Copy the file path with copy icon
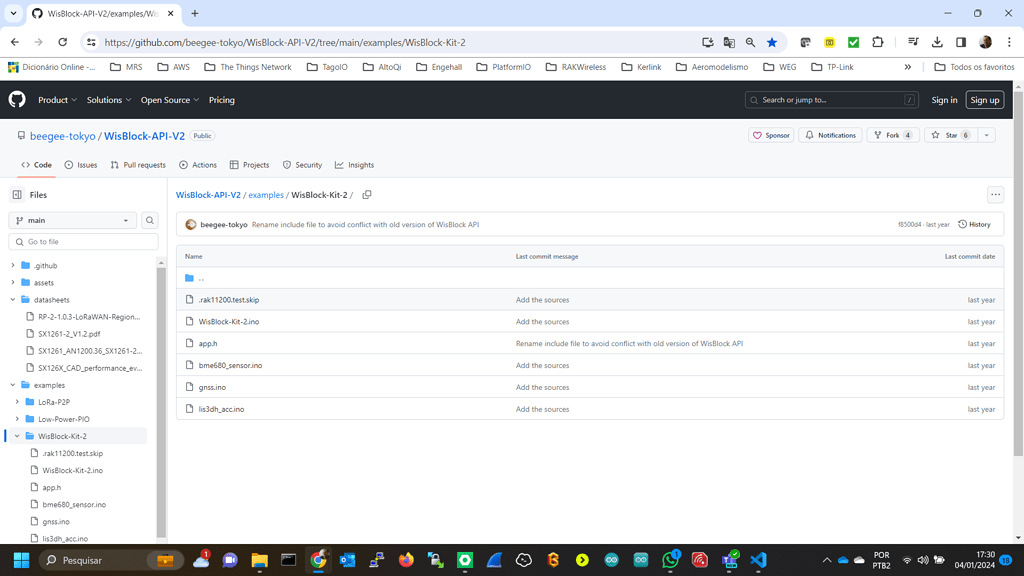The height and width of the screenshot is (576, 1024). pyautogui.click(x=367, y=195)
